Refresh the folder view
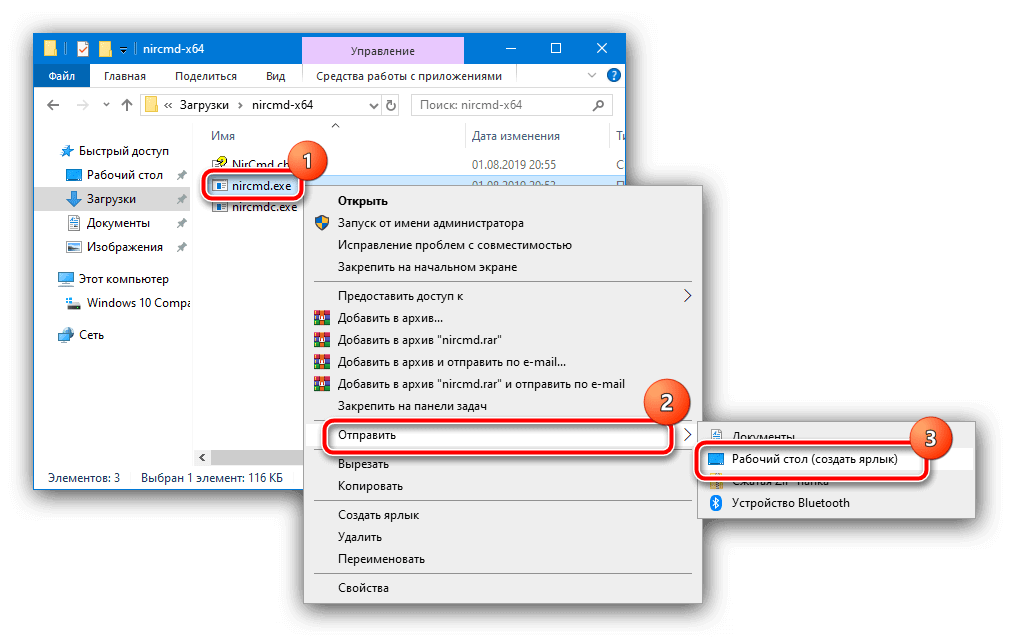 pyautogui.click(x=391, y=105)
